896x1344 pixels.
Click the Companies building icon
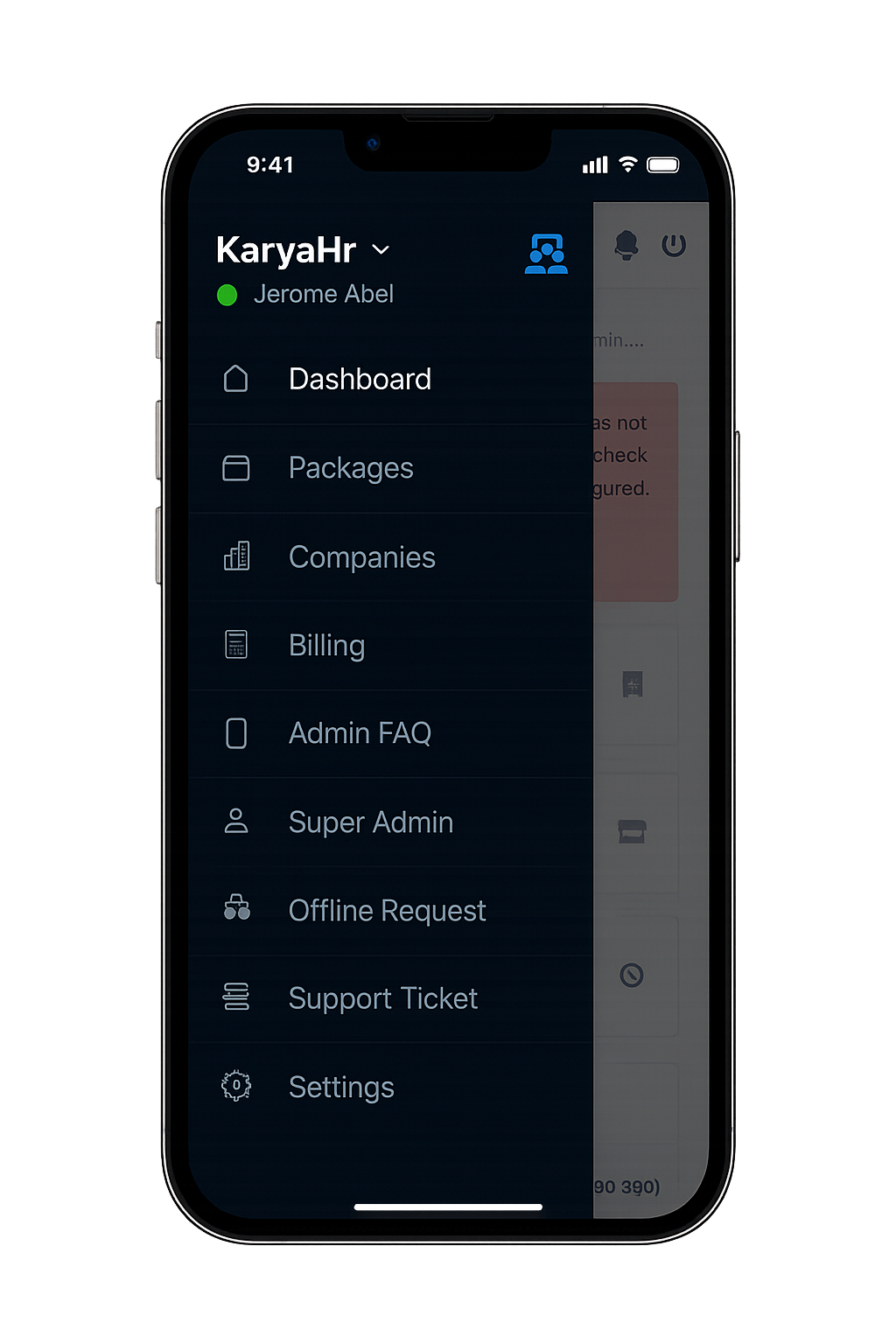pyautogui.click(x=236, y=556)
